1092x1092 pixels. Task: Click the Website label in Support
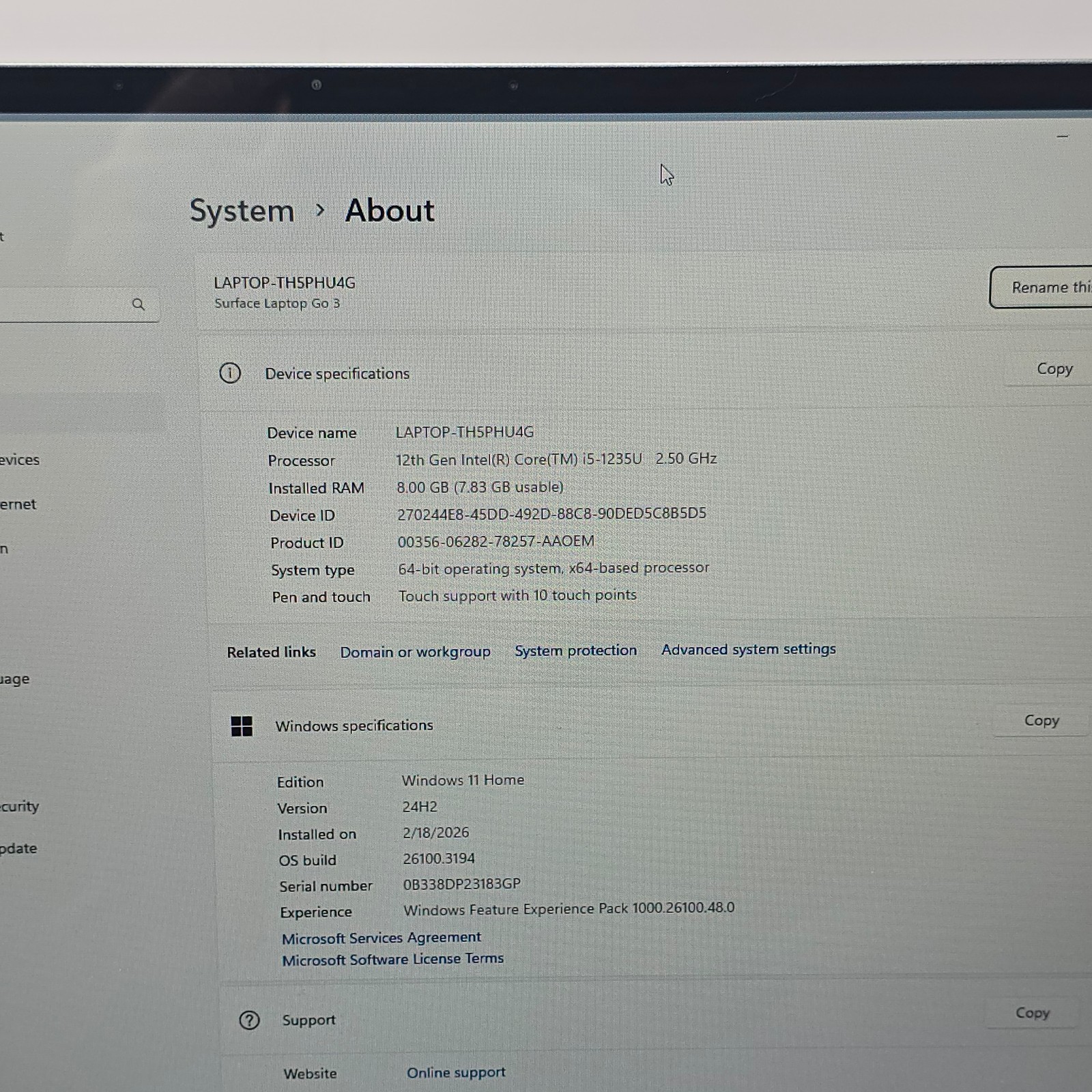(x=310, y=1074)
